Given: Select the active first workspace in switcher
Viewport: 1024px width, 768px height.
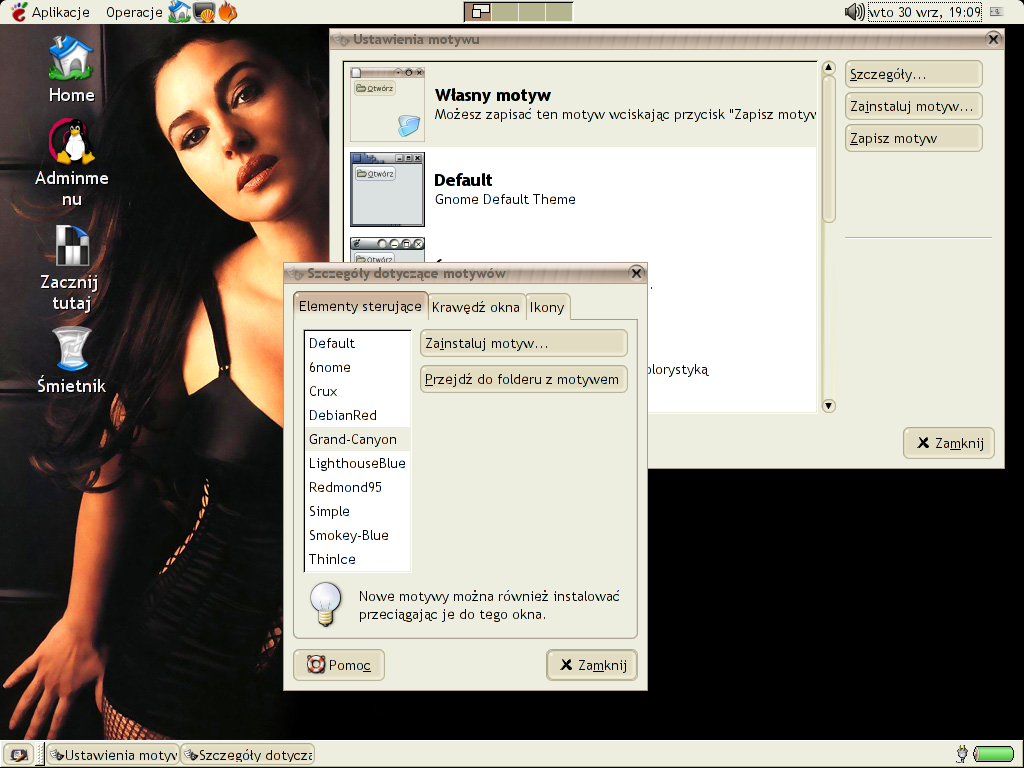Looking at the screenshot, I should [478, 12].
